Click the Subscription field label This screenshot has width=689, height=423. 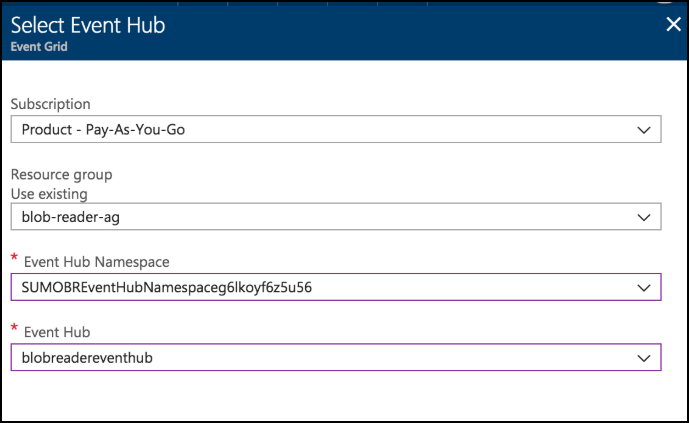click(50, 104)
